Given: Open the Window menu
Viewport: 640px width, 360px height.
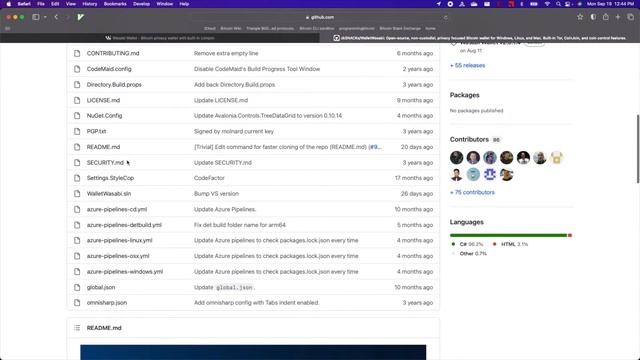Looking at the screenshot, I should point(165,4).
